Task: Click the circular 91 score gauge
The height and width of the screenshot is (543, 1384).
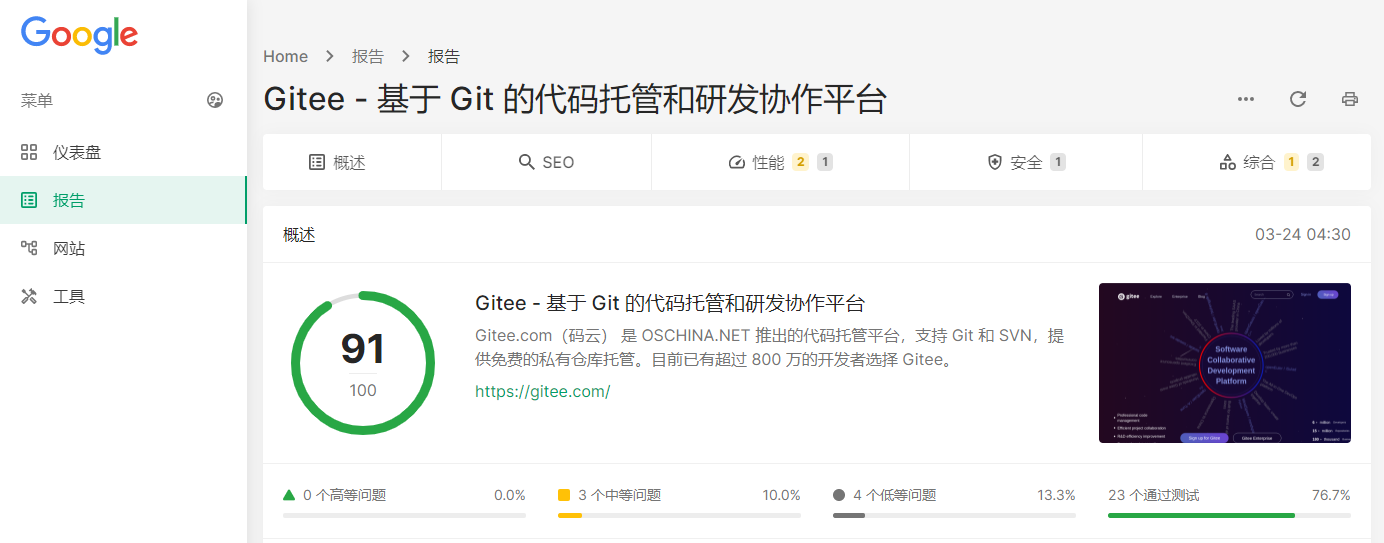Action: tap(363, 363)
